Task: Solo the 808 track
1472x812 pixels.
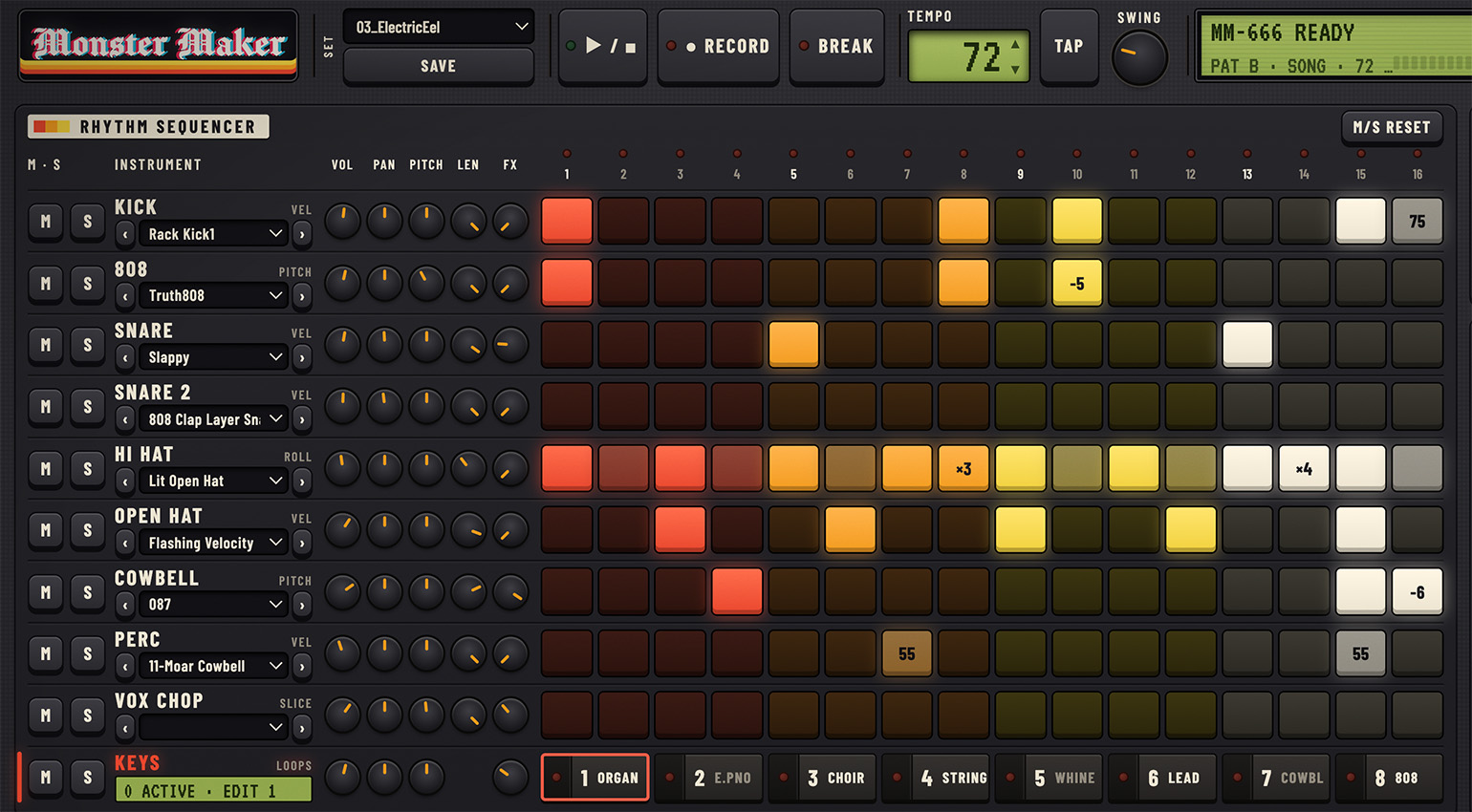Action: [x=88, y=284]
